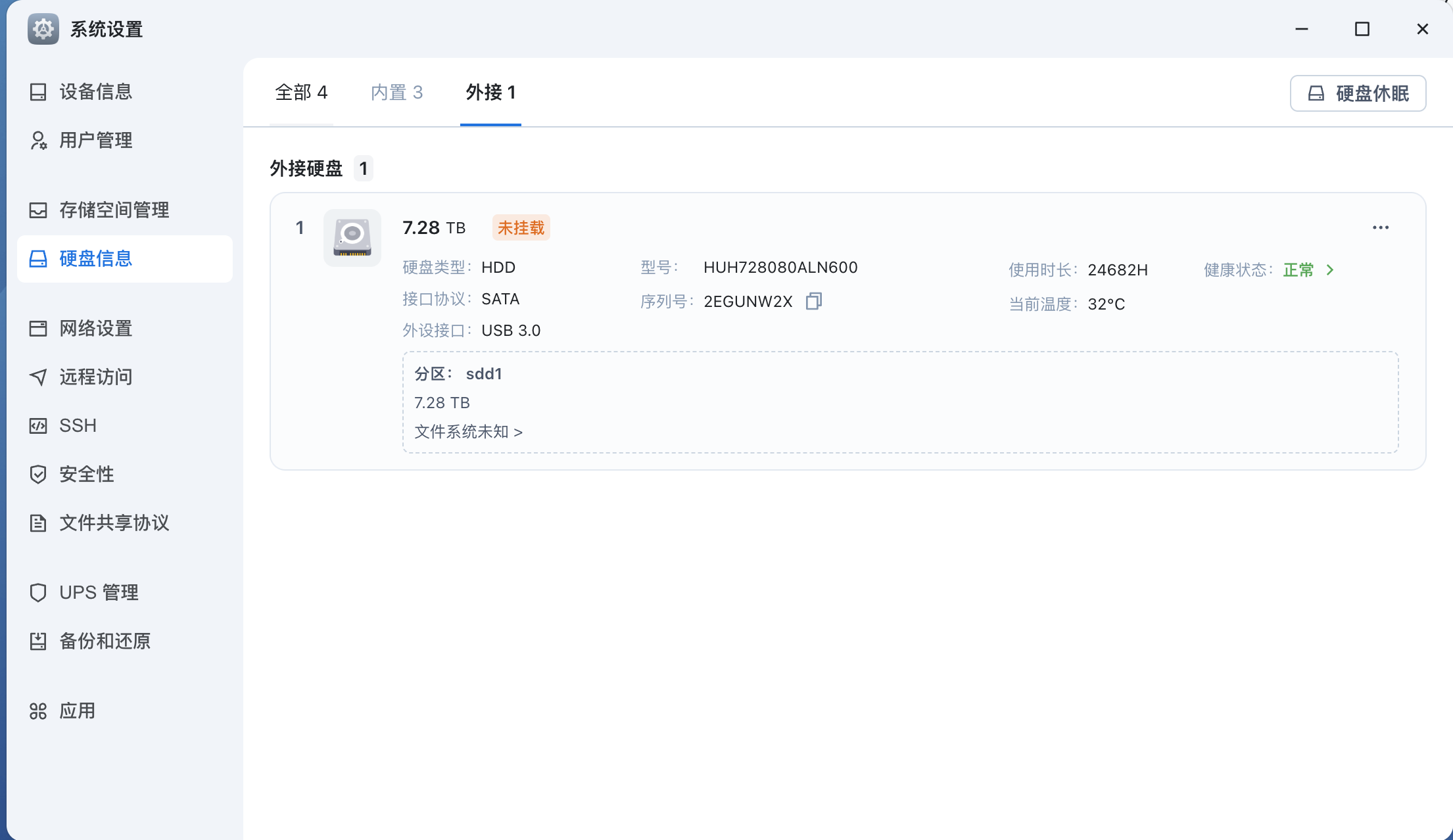Close the 系统设置 window
The height and width of the screenshot is (840, 1453).
click(1423, 29)
